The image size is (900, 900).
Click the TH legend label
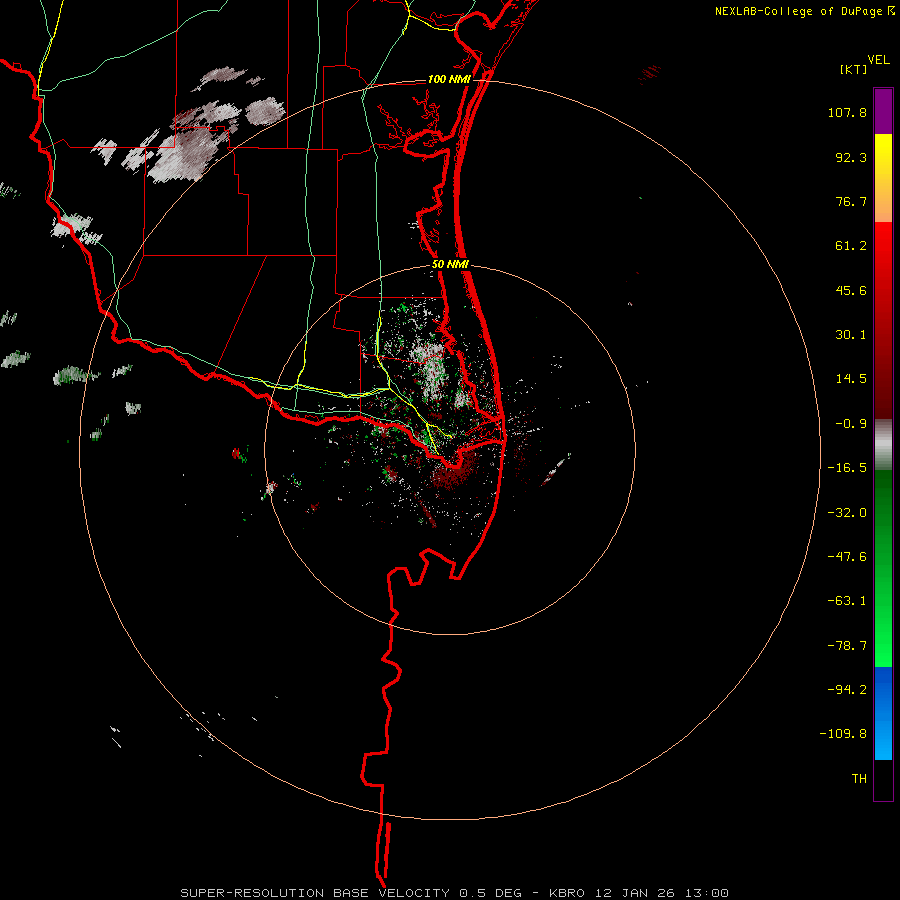pos(859,779)
